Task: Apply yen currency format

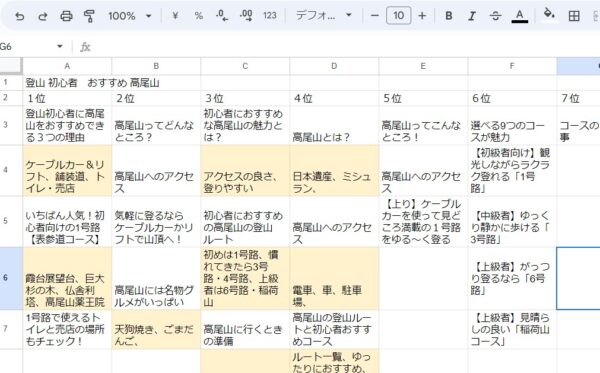Action: 175,16
